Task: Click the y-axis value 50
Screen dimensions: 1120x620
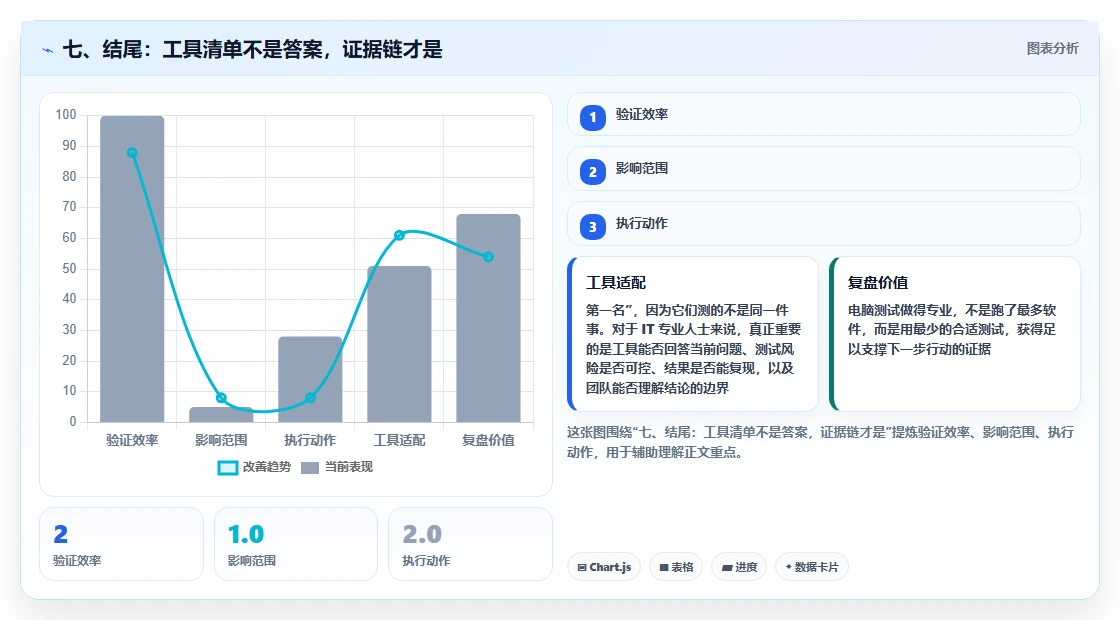Action: pos(69,269)
